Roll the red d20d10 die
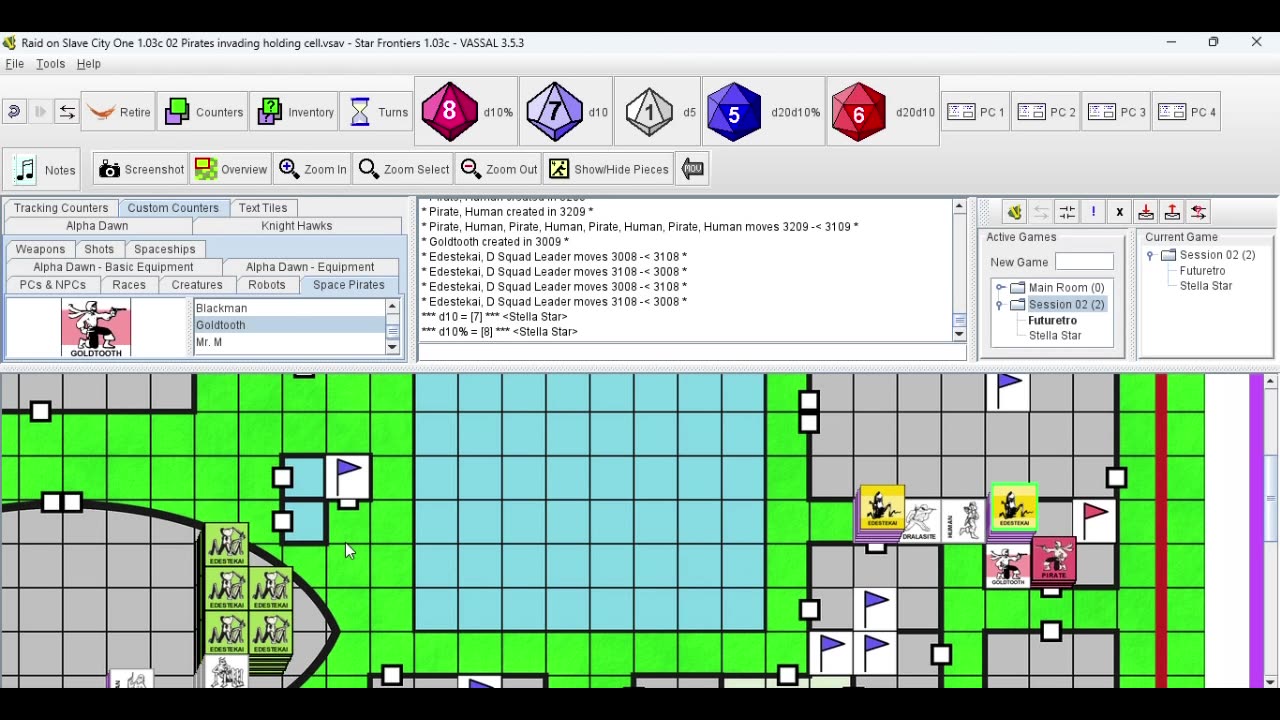This screenshot has height=720, width=1280. click(x=883, y=112)
